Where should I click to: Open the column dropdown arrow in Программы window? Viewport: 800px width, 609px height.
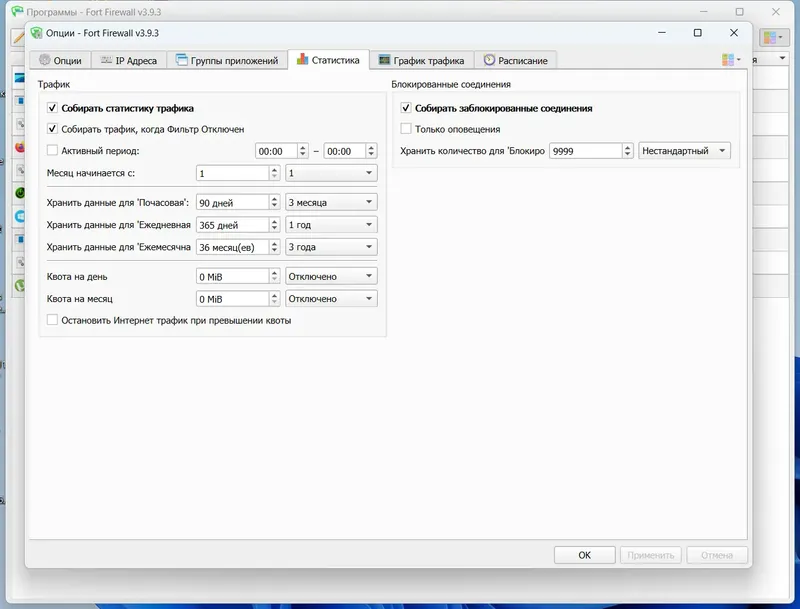(782, 59)
